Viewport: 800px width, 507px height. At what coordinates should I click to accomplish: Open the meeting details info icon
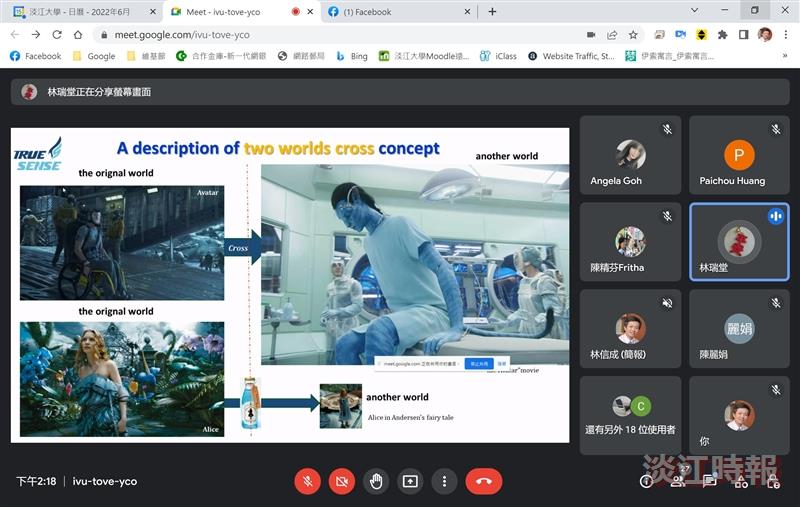click(646, 481)
